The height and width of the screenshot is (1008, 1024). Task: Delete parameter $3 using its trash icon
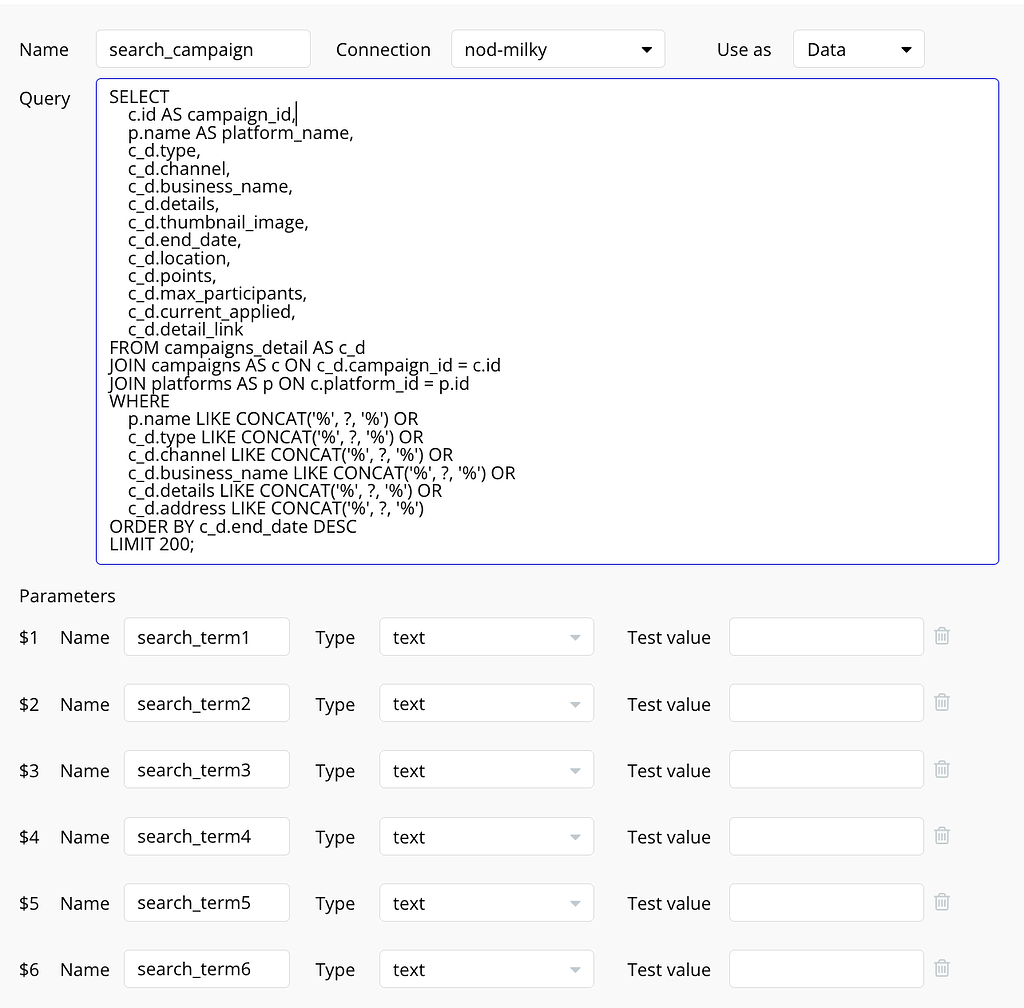click(x=941, y=769)
